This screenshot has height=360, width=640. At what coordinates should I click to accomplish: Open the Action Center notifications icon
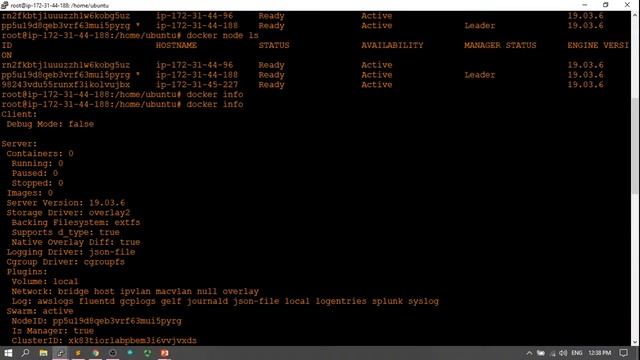623,353
